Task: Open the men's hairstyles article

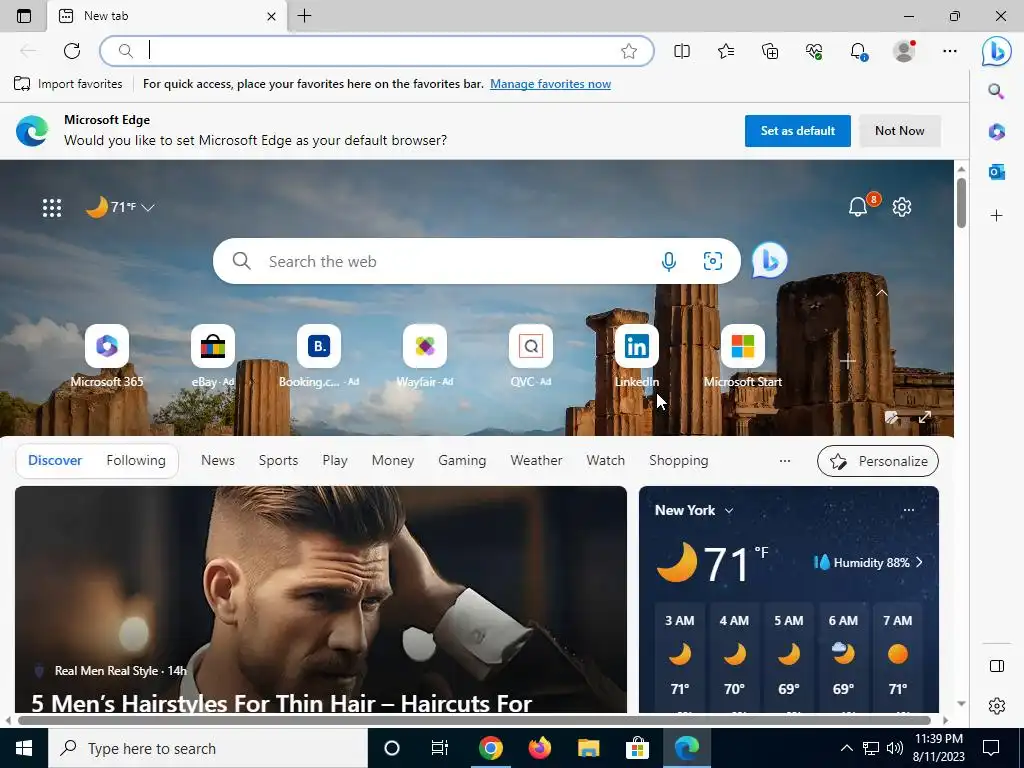Action: point(321,600)
